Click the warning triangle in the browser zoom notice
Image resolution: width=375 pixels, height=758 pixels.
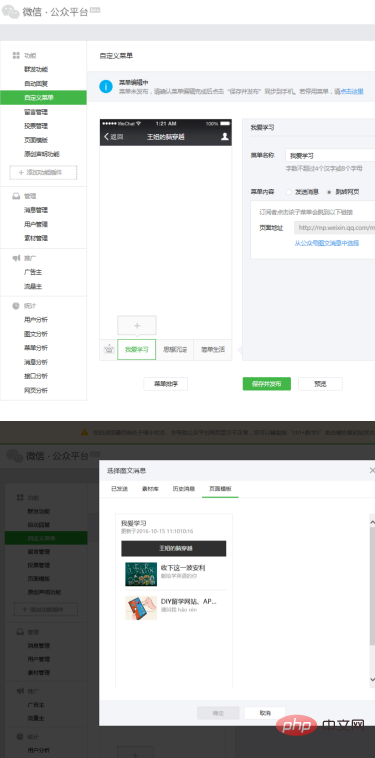pyautogui.click(x=85, y=432)
